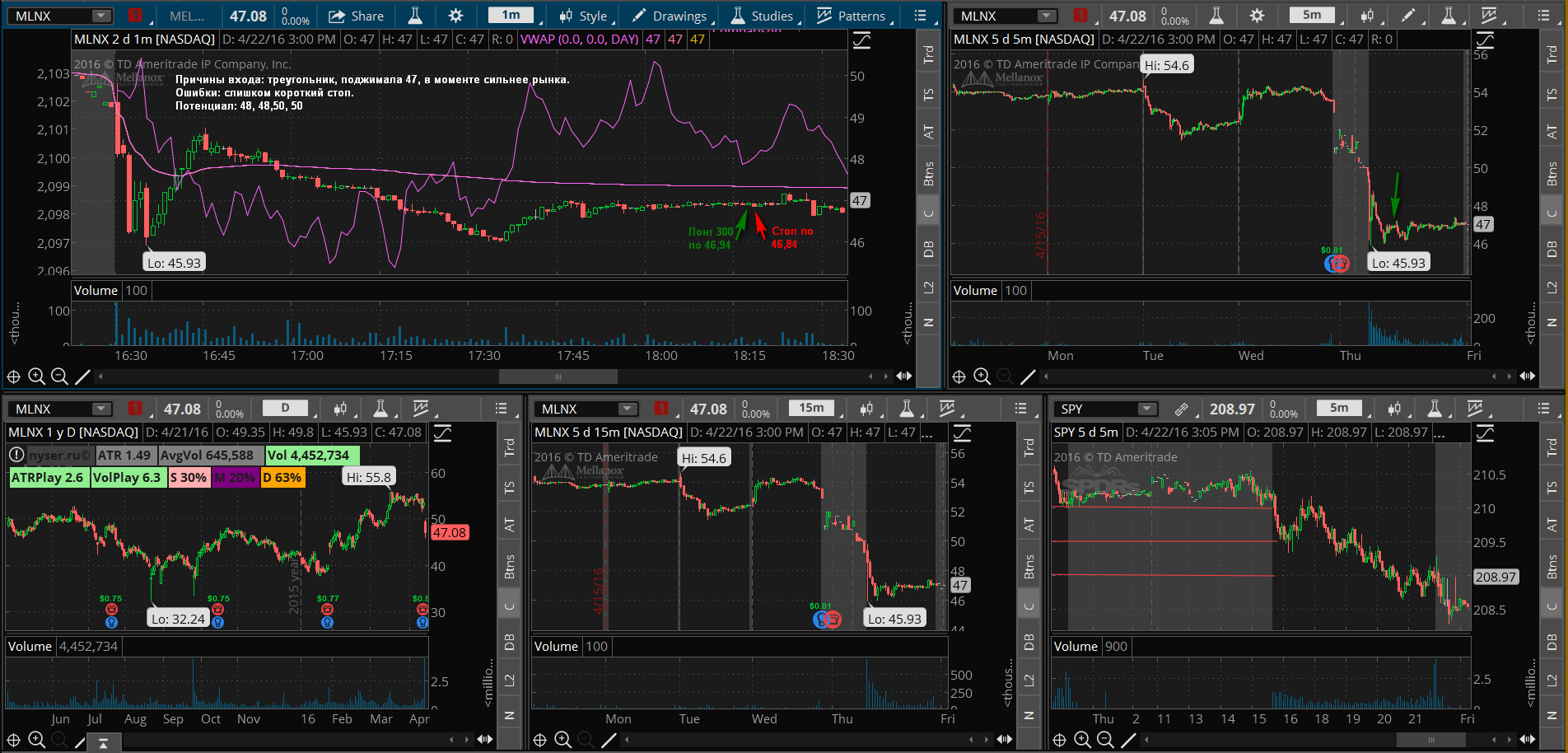Click the exclamation info icon on the daily chart
1568x753 pixels.
tap(16, 455)
